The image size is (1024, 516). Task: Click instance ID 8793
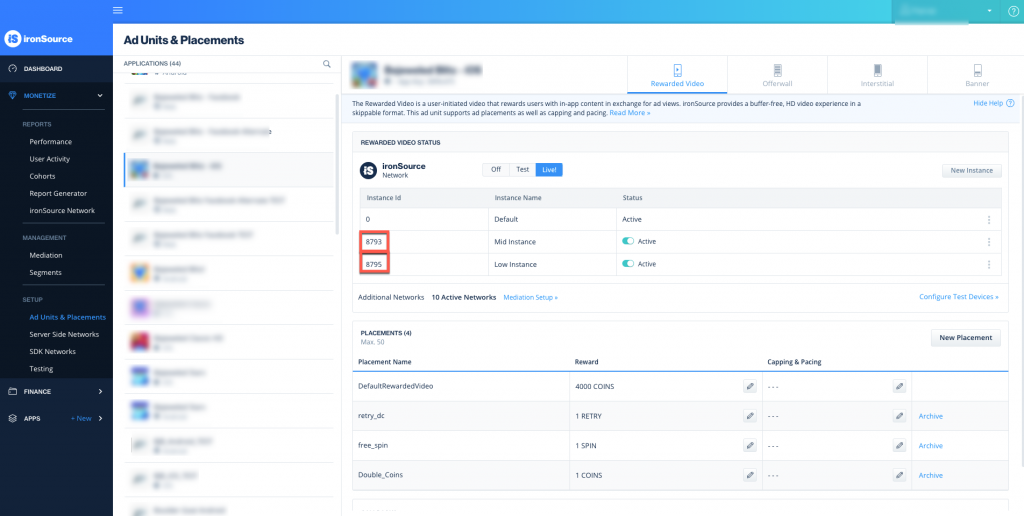click(374, 242)
